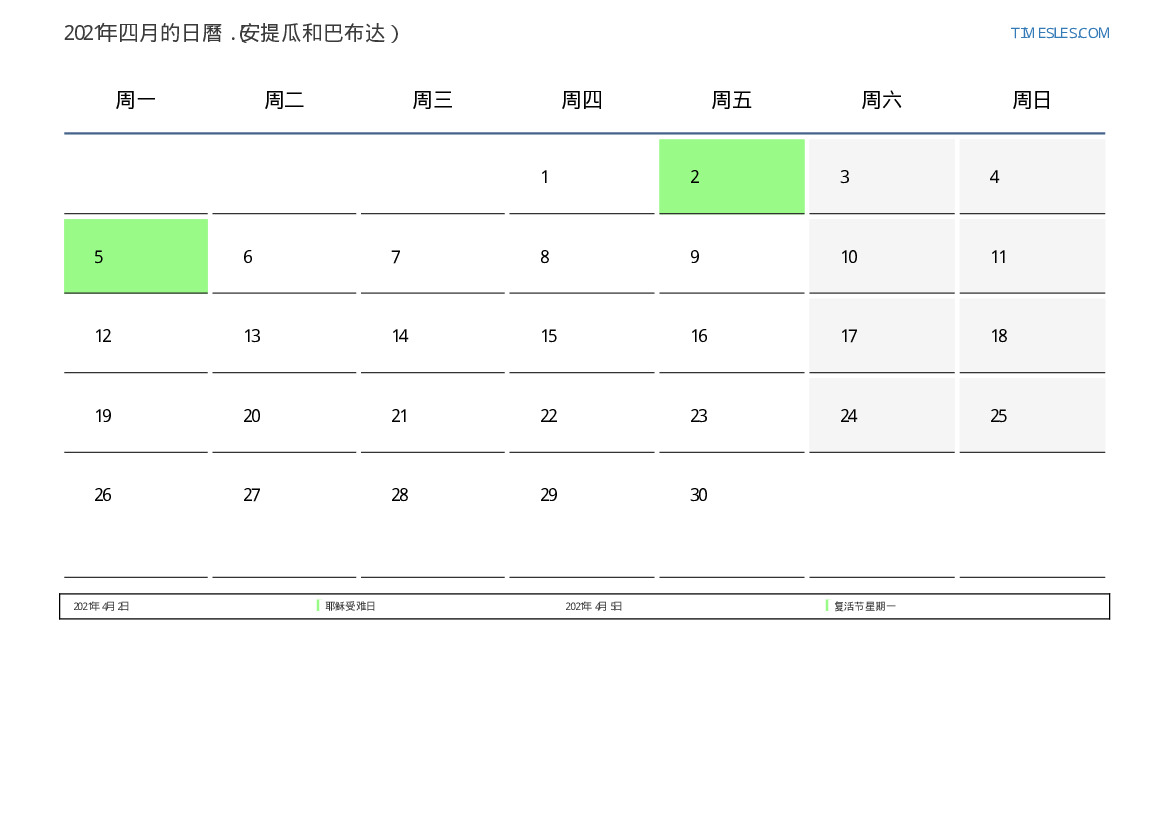Click the 周一 column header
1169x827 pixels.
136,100
